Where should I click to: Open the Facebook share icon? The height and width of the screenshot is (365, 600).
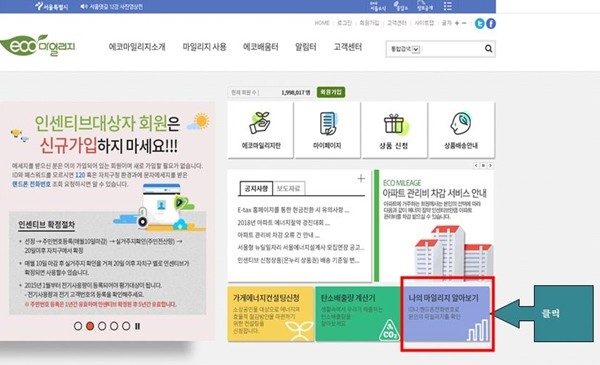pyautogui.click(x=491, y=24)
